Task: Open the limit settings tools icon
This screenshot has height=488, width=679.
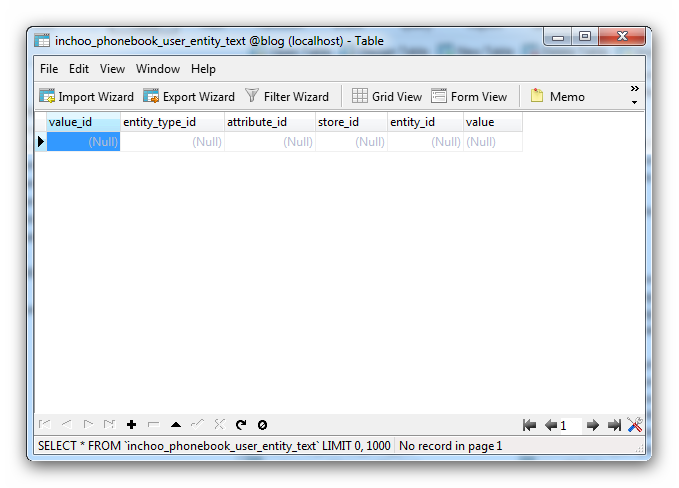Action: coord(634,425)
